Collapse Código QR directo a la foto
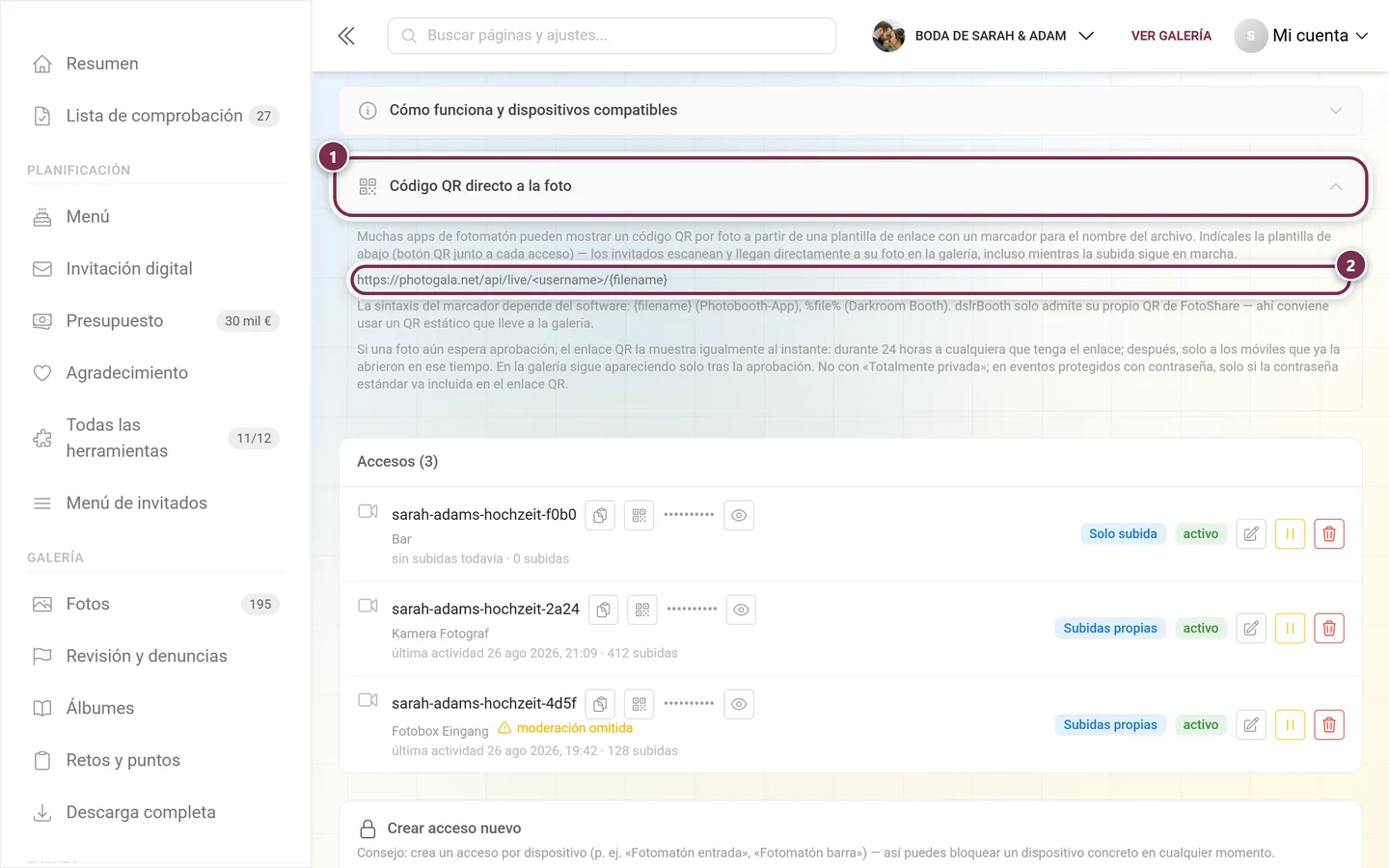 coord(851,186)
